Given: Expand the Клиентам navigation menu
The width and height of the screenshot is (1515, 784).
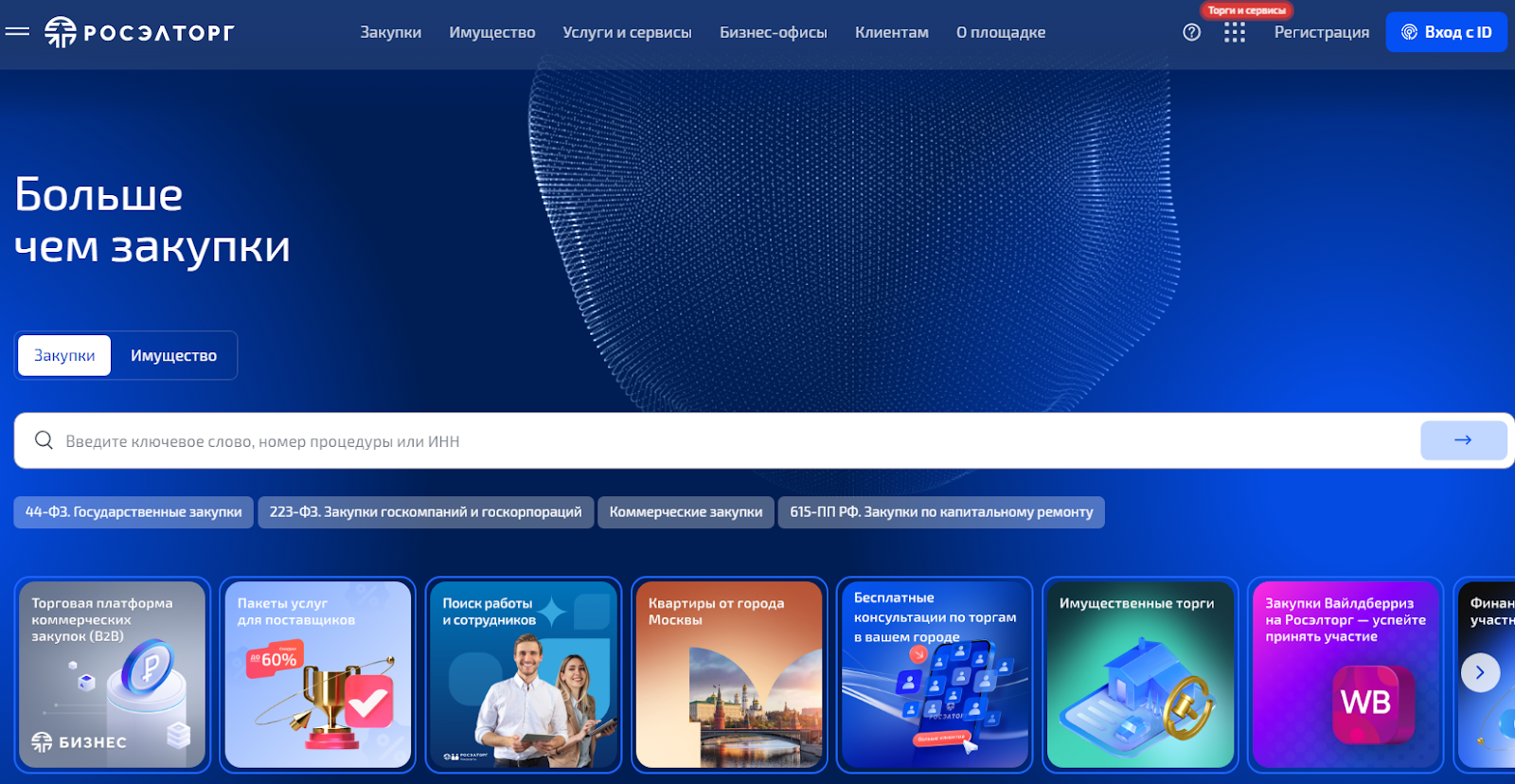Looking at the screenshot, I should point(891,32).
